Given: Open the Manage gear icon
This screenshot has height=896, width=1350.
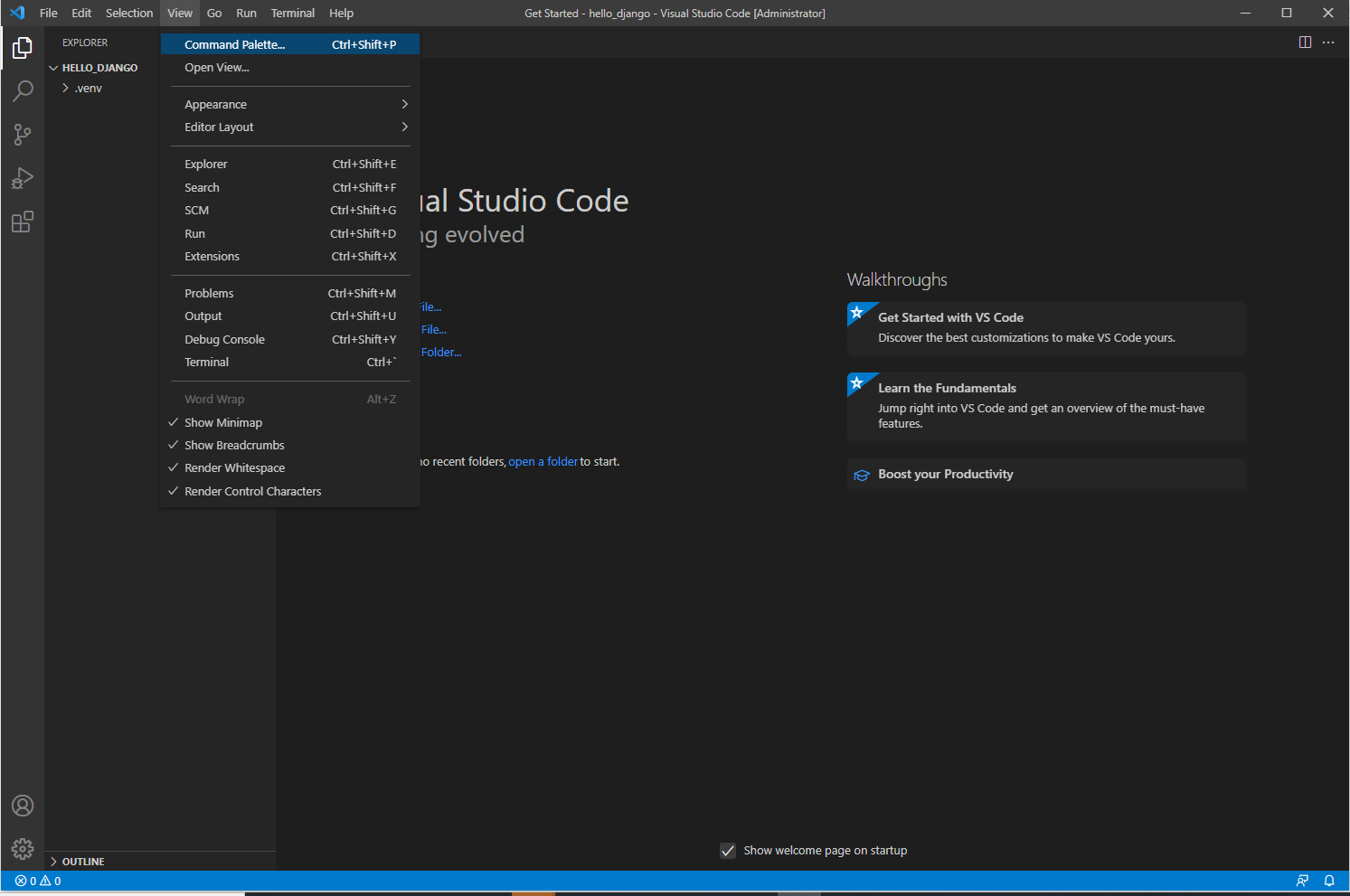Looking at the screenshot, I should coord(23,849).
